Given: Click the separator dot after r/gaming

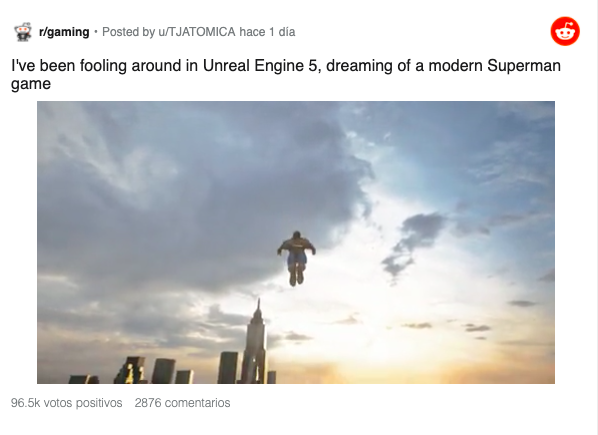Looking at the screenshot, I should click(x=96, y=31).
